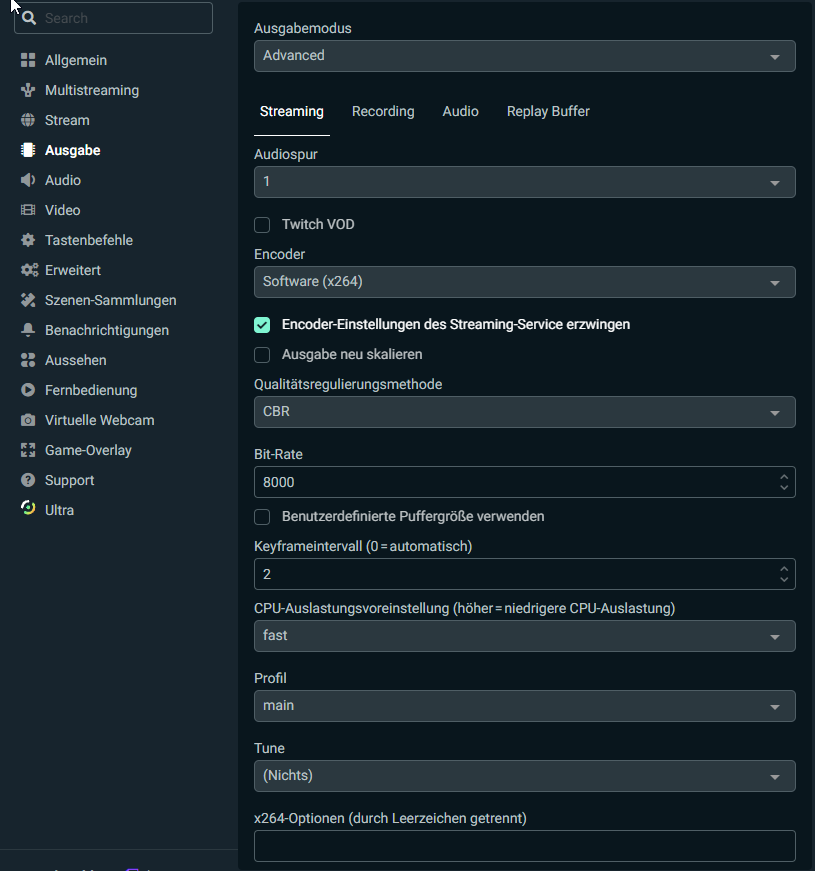815x871 pixels.
Task: Increase the Bit-Rate with up arrow
Action: click(x=785, y=476)
